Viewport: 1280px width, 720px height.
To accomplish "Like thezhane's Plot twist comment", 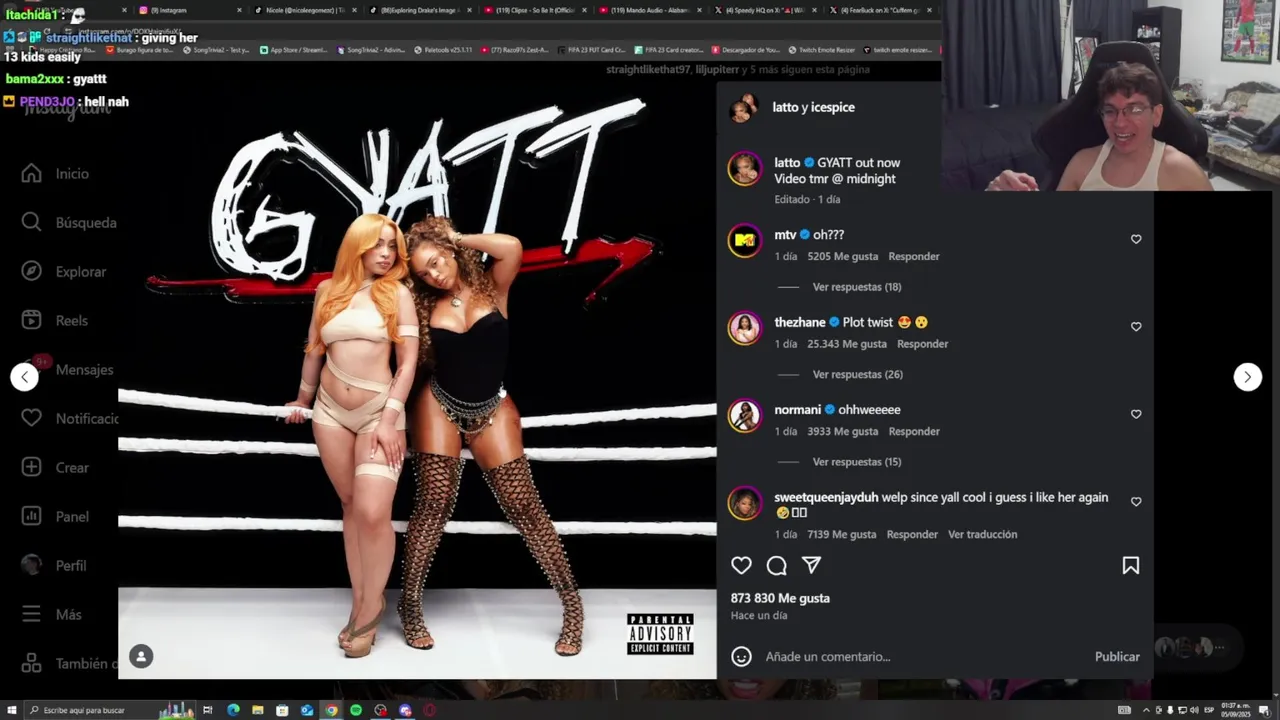I will pos(1136,326).
